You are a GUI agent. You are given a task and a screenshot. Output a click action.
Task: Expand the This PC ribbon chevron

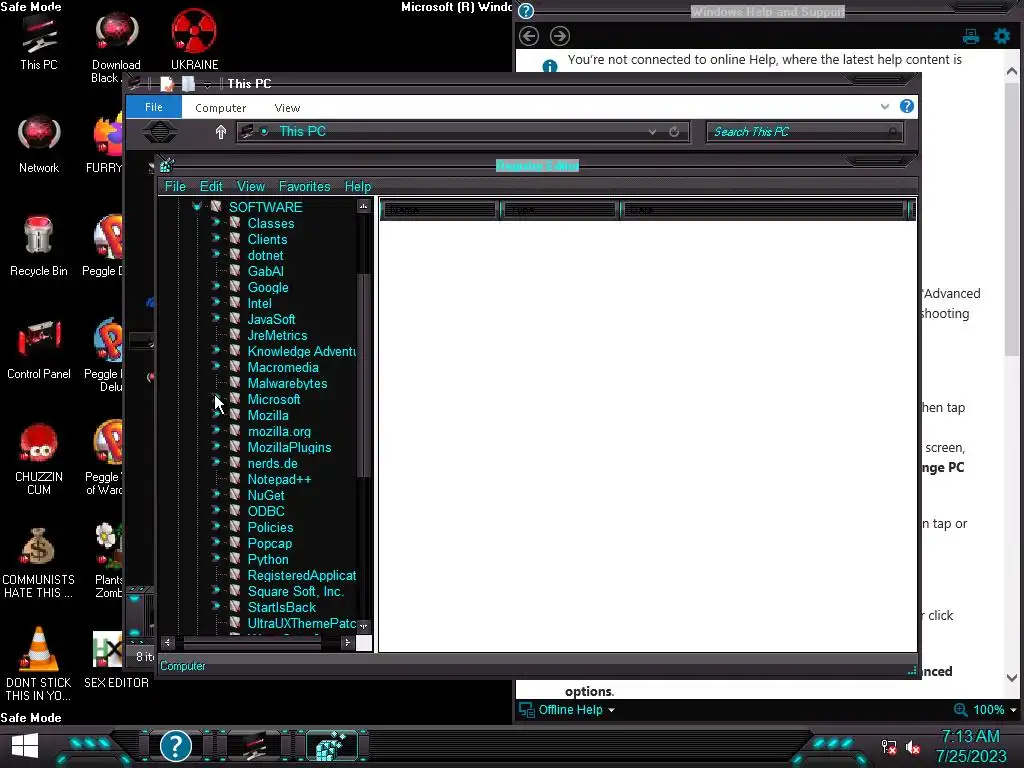pos(884,106)
